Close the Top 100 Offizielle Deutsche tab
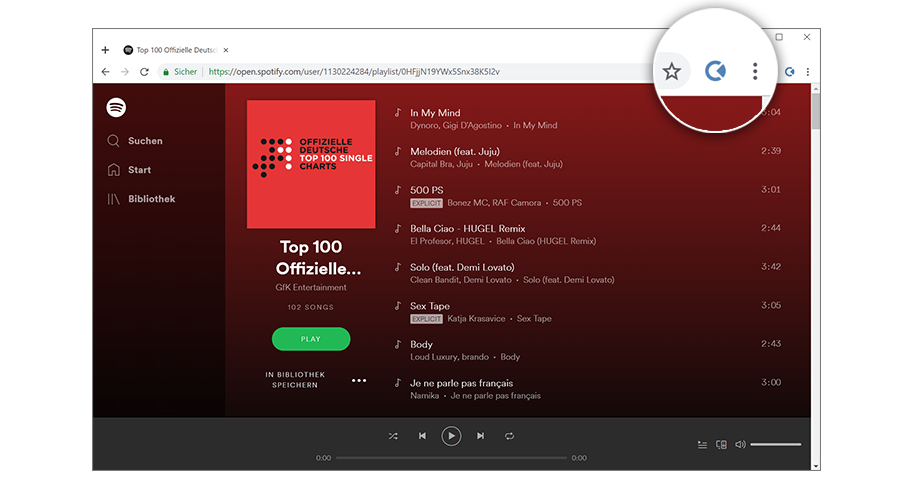900x500 pixels. coord(226,50)
